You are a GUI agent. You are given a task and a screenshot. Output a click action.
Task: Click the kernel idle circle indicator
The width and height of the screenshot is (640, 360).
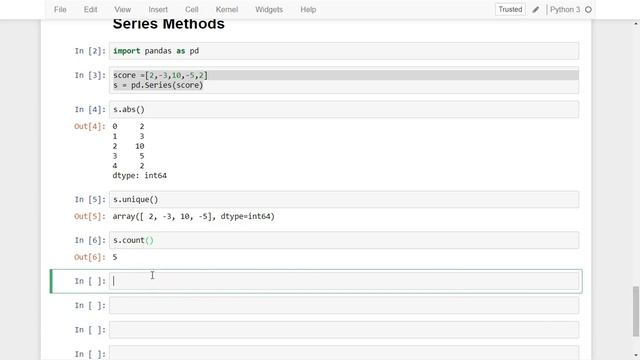click(588, 9)
